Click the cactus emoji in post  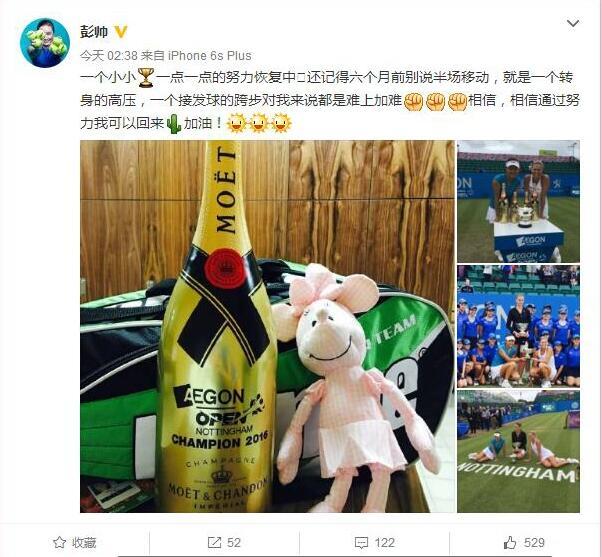tap(174, 124)
